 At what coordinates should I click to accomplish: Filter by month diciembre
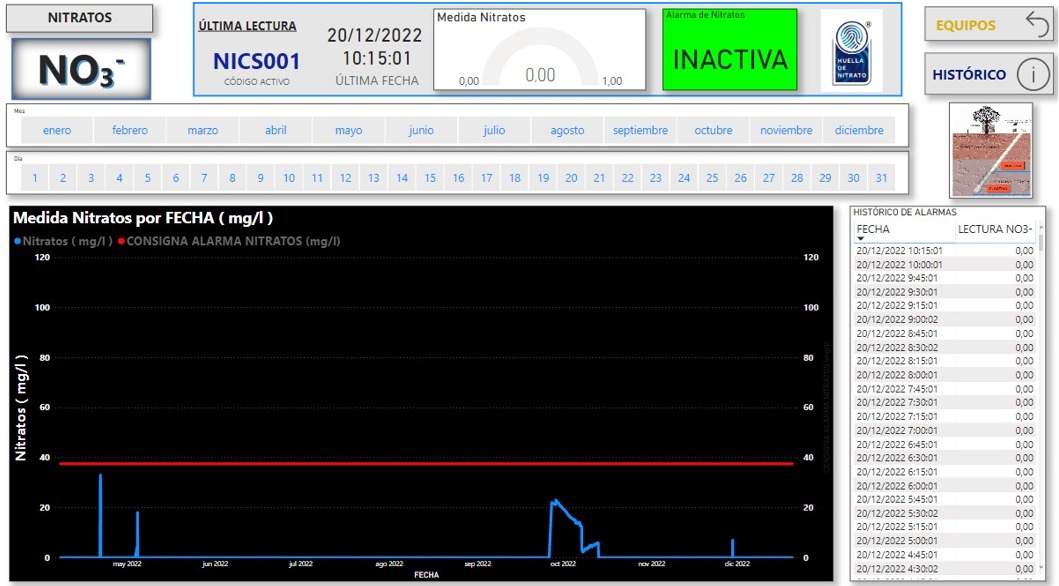click(x=859, y=130)
